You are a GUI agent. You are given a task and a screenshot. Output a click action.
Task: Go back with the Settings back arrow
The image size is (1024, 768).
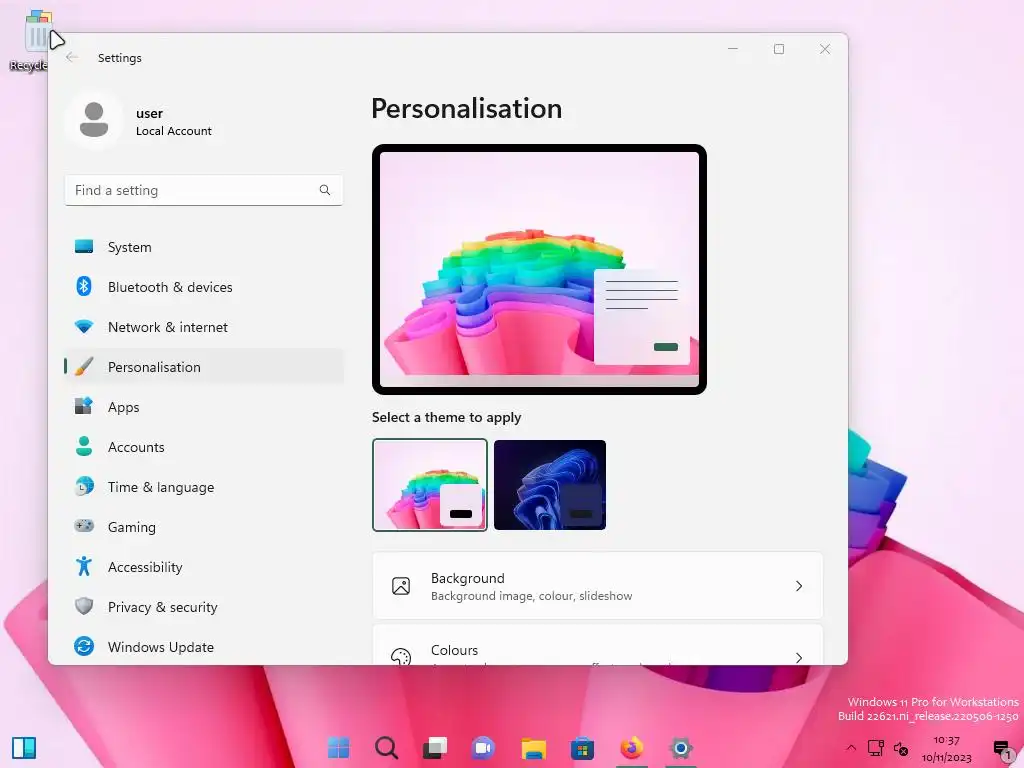click(x=72, y=57)
